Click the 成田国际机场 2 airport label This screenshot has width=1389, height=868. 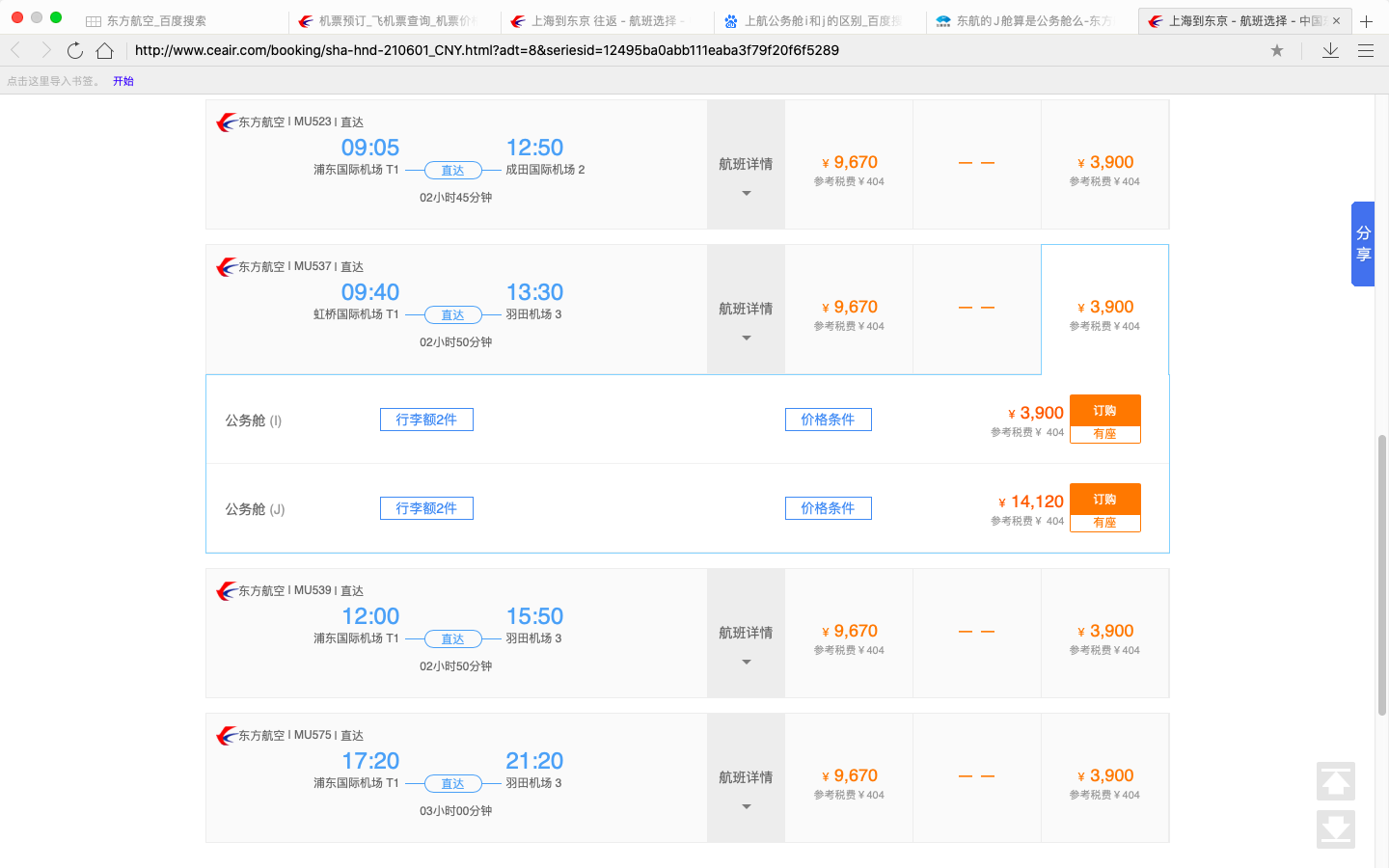pos(545,170)
